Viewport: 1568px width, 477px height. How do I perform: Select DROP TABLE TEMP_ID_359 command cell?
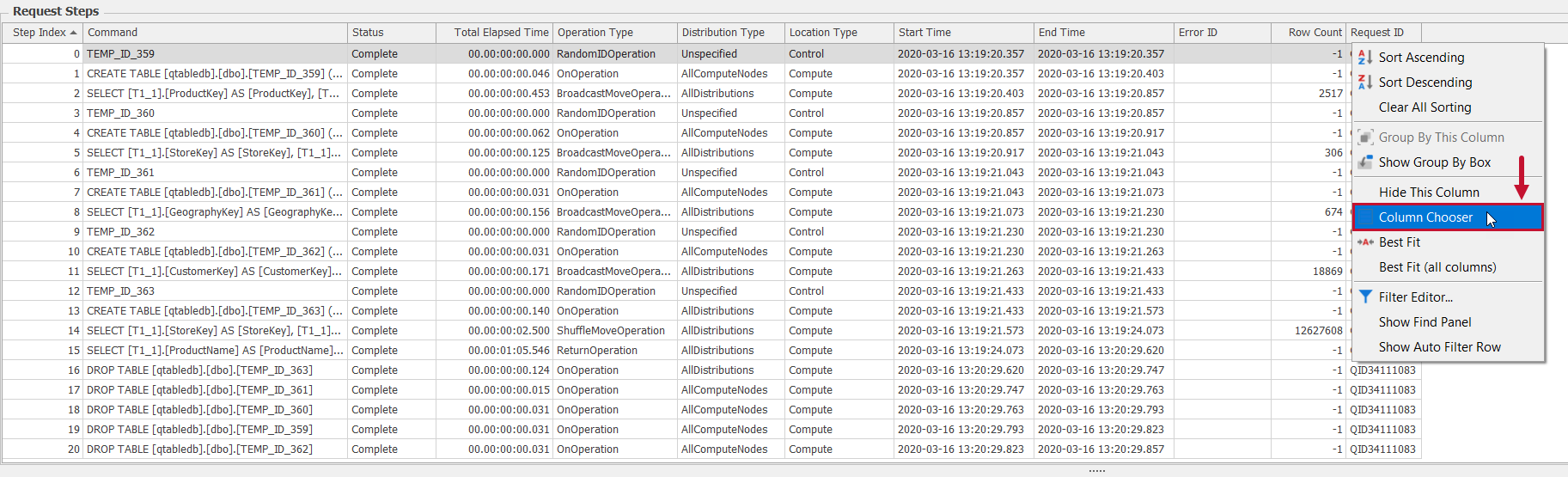(215, 430)
